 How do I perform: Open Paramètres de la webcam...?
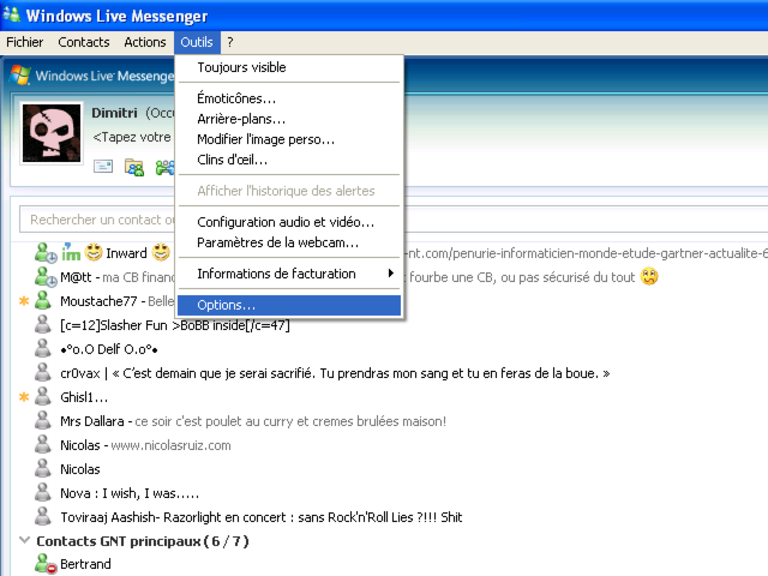click(289, 242)
